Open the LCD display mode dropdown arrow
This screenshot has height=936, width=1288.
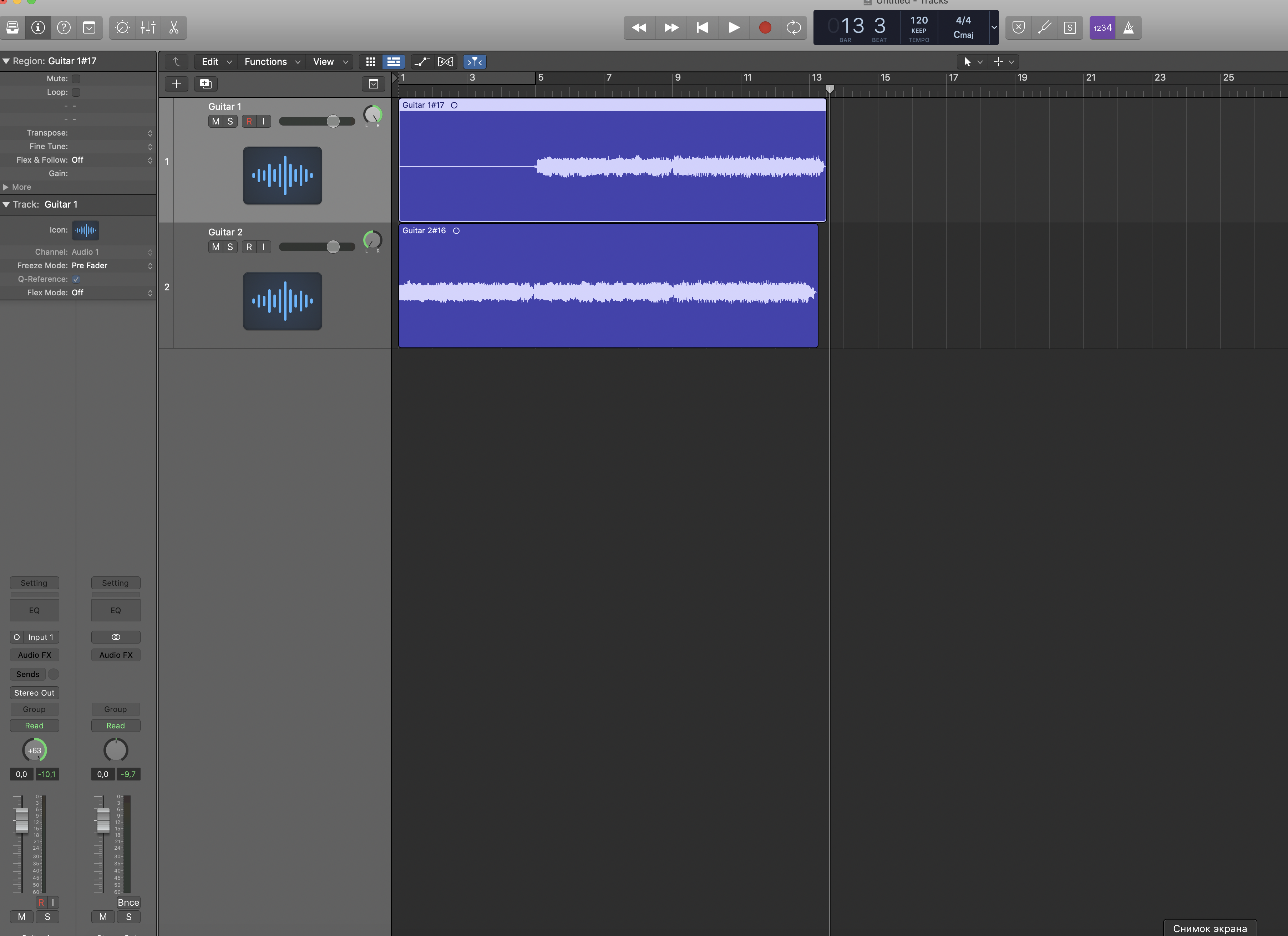click(x=994, y=27)
